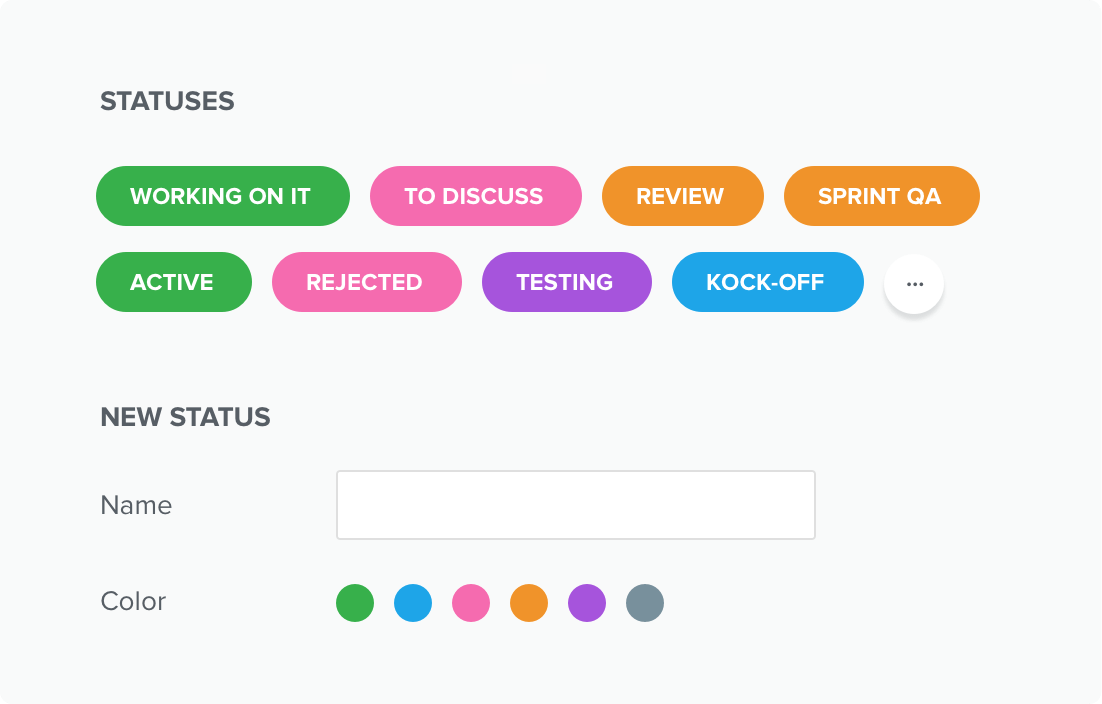Focus the new status Name field
Viewport: 1102px width, 704px height.
coord(576,505)
